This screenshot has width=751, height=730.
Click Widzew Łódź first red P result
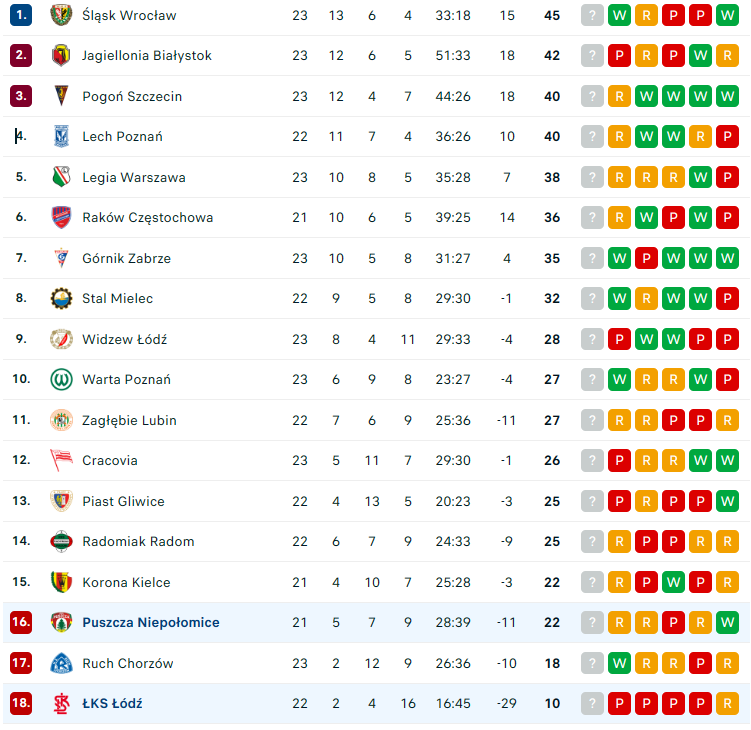pos(620,339)
